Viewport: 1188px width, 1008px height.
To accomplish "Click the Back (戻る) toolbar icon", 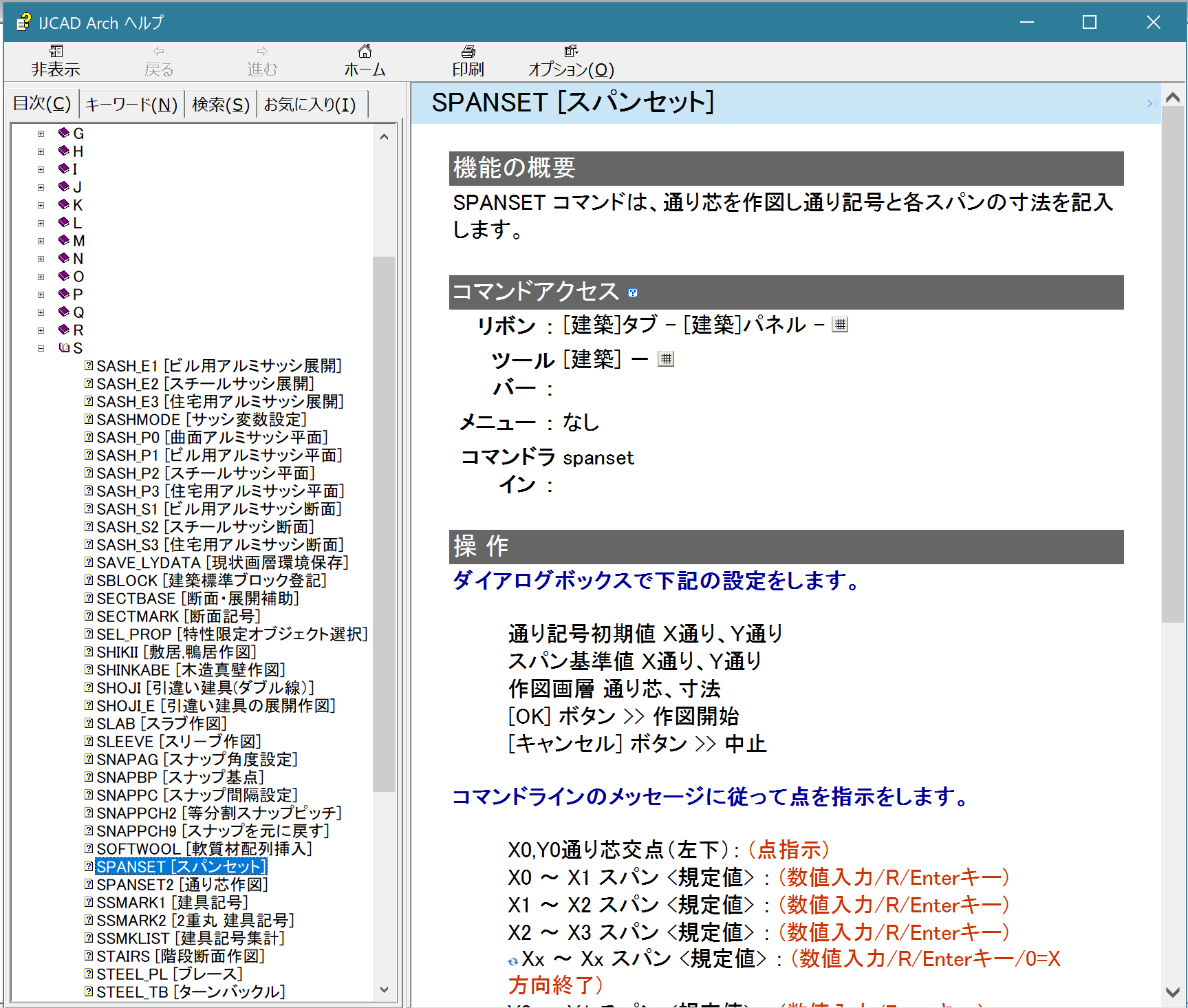I will pos(159,52).
